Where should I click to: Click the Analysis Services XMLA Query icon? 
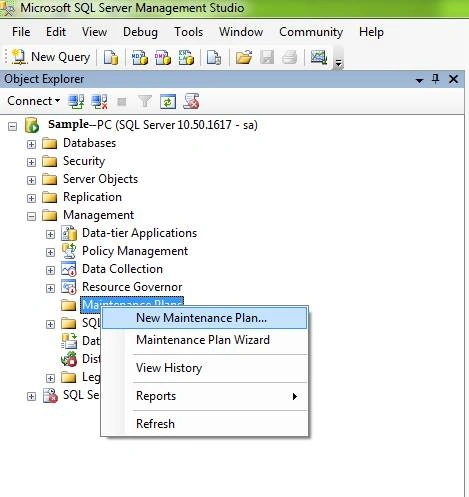pos(186,57)
